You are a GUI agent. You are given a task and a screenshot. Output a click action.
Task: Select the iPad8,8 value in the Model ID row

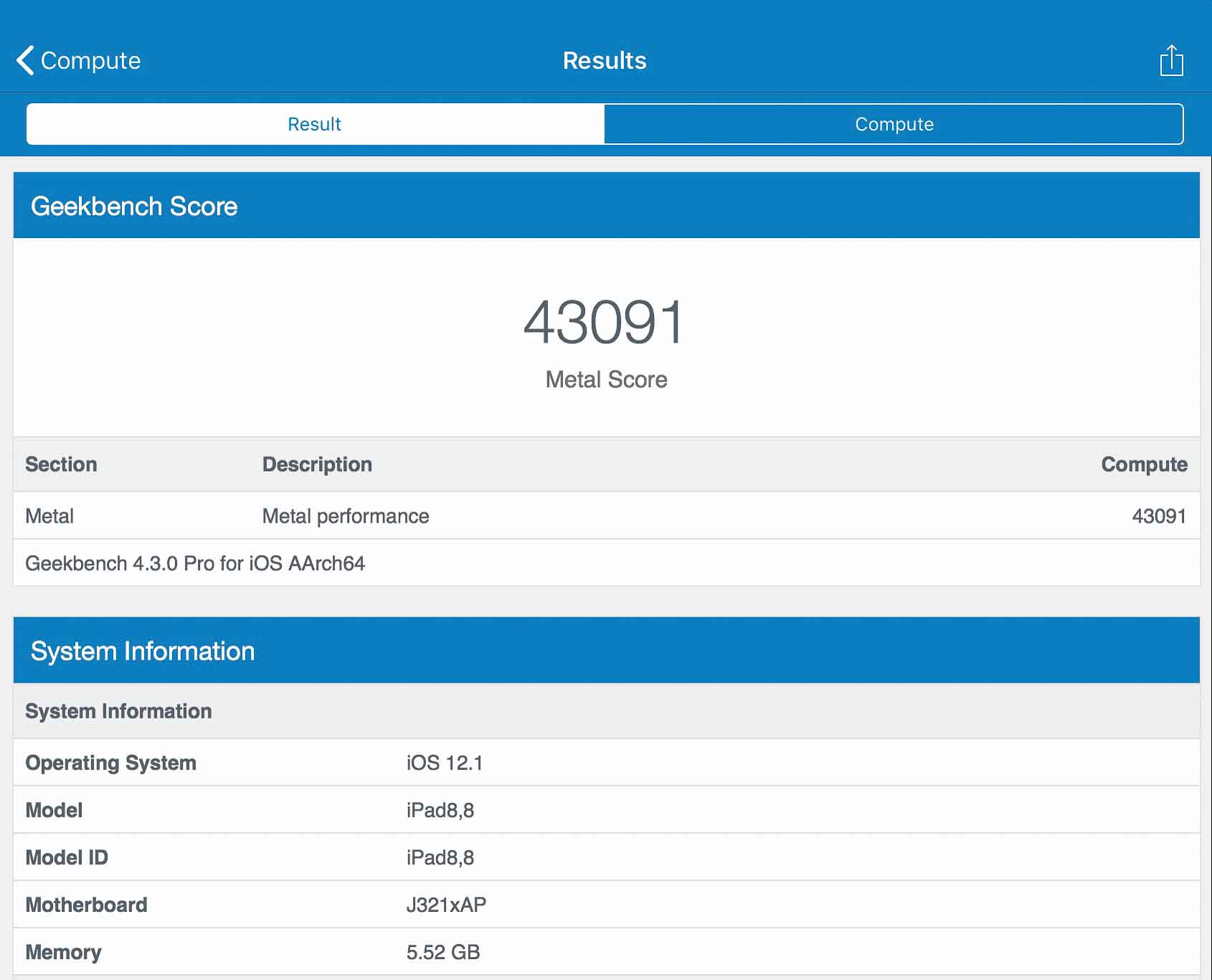440,857
